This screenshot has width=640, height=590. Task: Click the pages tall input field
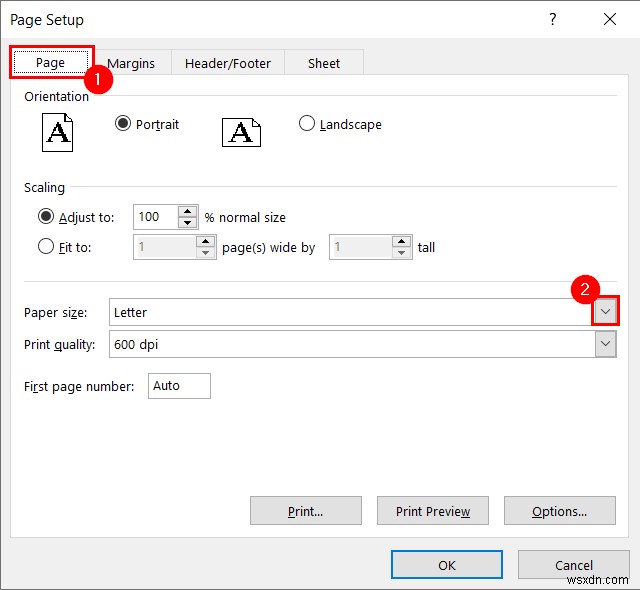click(x=361, y=247)
